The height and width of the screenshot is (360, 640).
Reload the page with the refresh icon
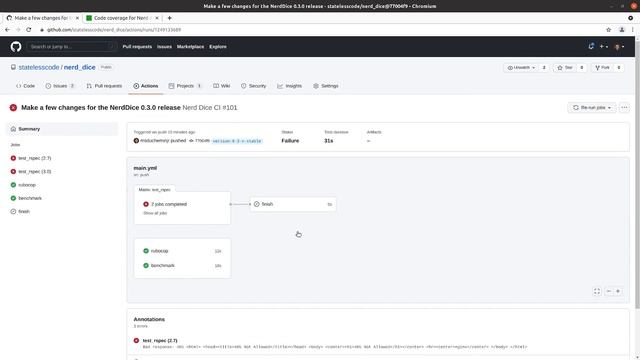[x=29, y=30]
